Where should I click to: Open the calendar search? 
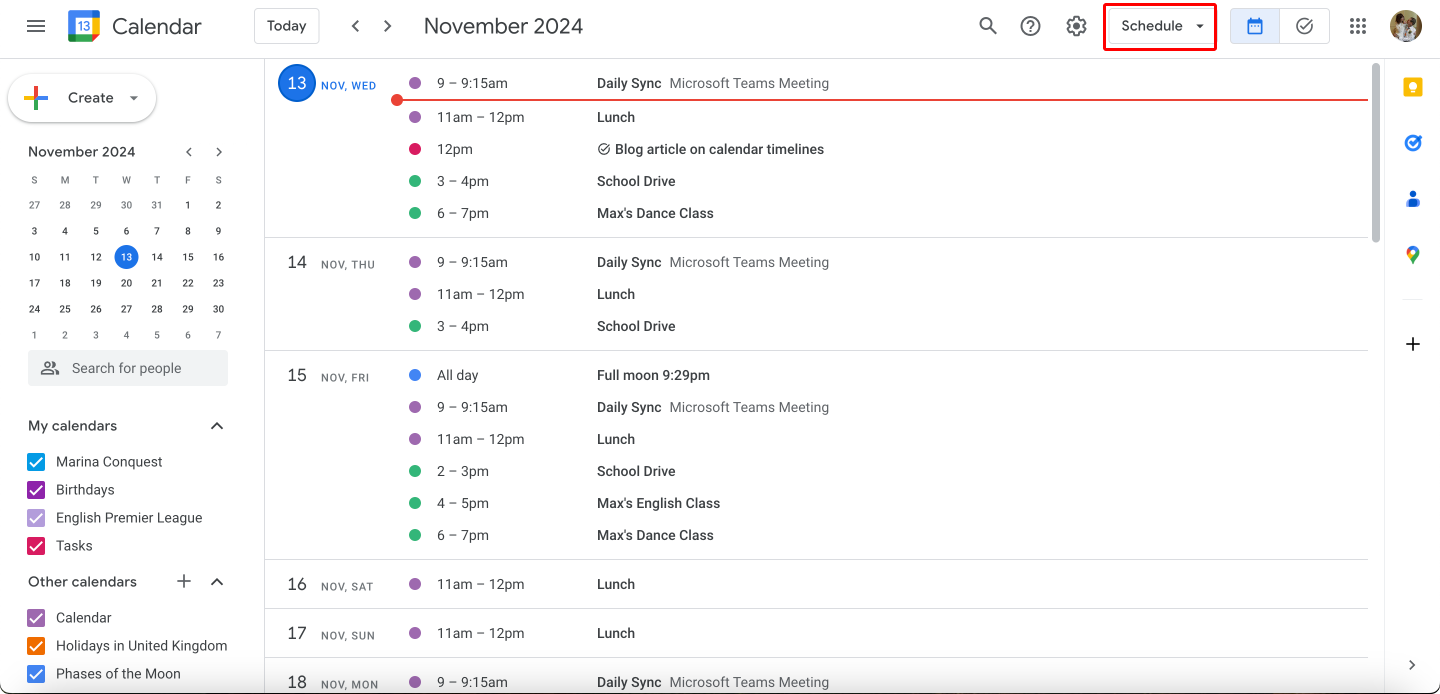988,26
